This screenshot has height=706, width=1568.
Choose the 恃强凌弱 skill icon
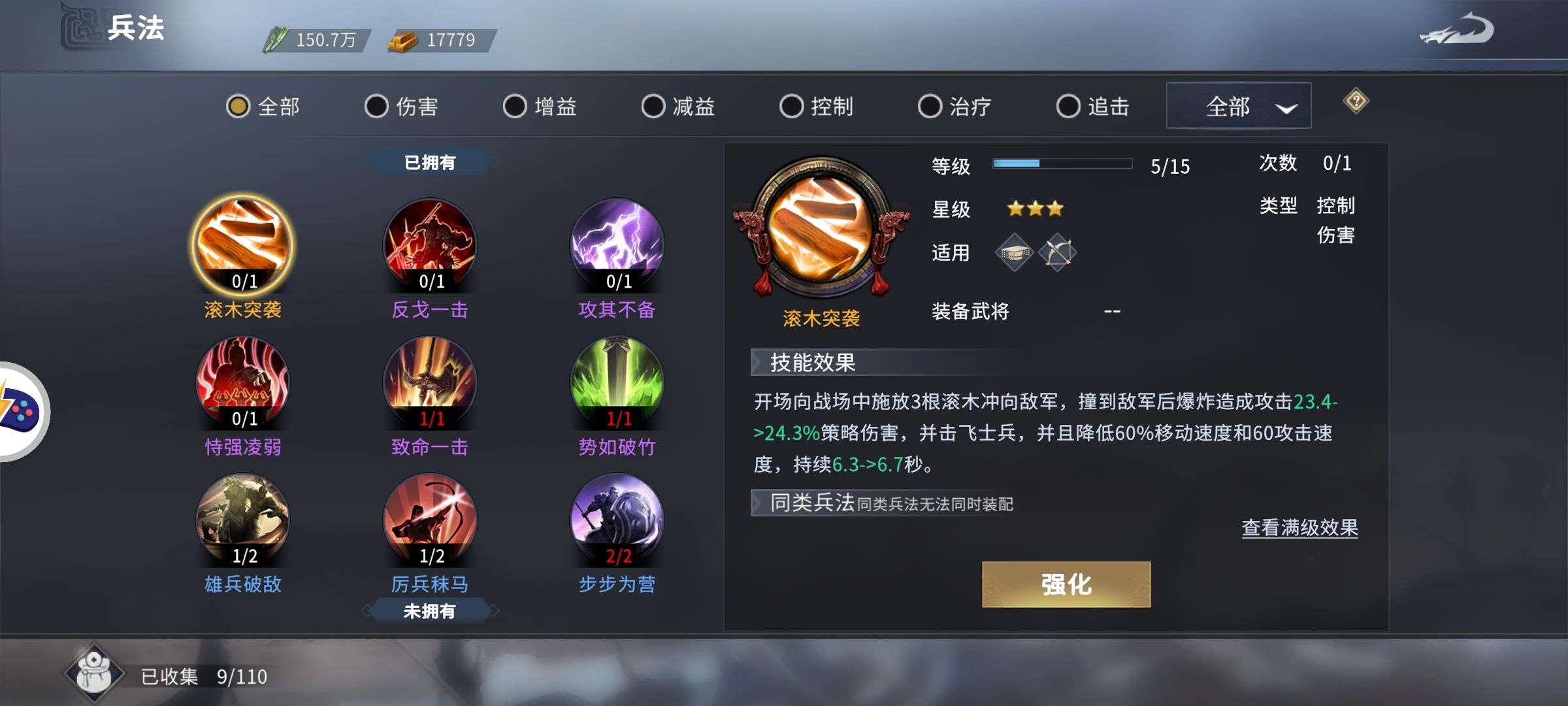tap(243, 382)
